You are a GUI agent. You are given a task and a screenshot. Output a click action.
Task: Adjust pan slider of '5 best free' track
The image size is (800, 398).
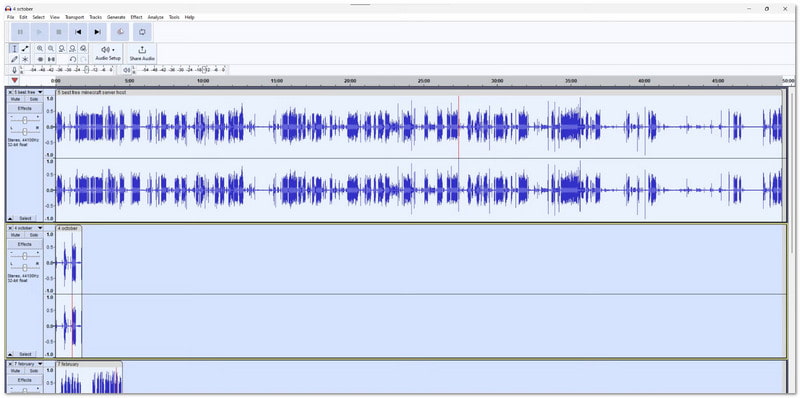[24, 131]
